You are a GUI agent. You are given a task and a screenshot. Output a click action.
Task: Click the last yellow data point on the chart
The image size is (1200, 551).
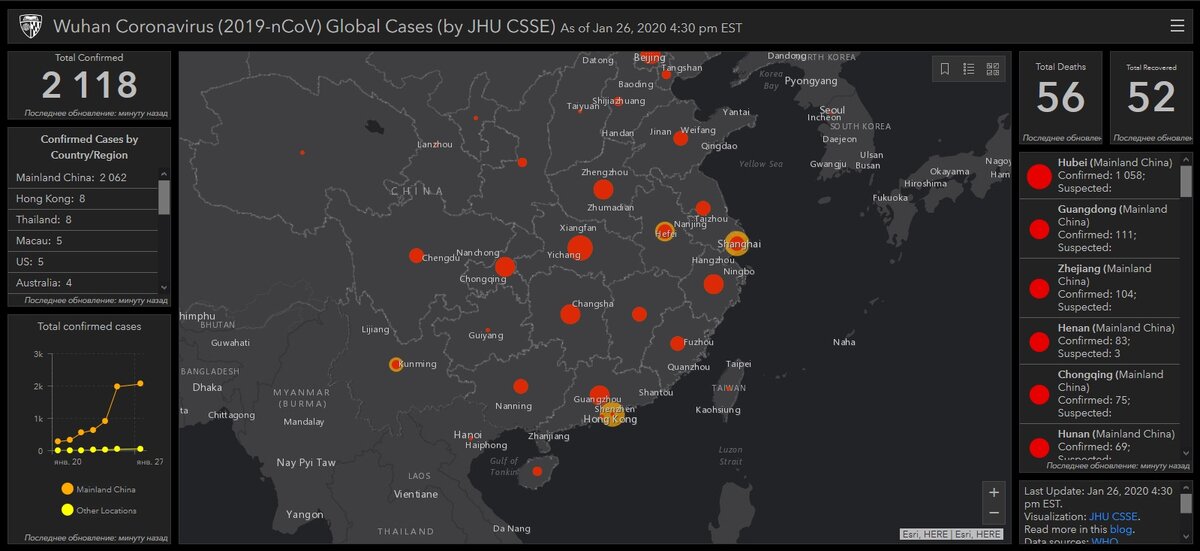click(140, 449)
